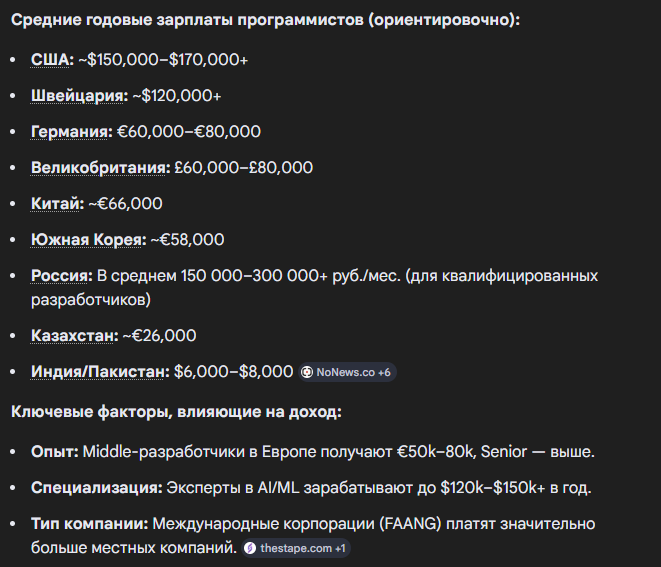
Task: Open the Китай link
Action: click(x=56, y=204)
